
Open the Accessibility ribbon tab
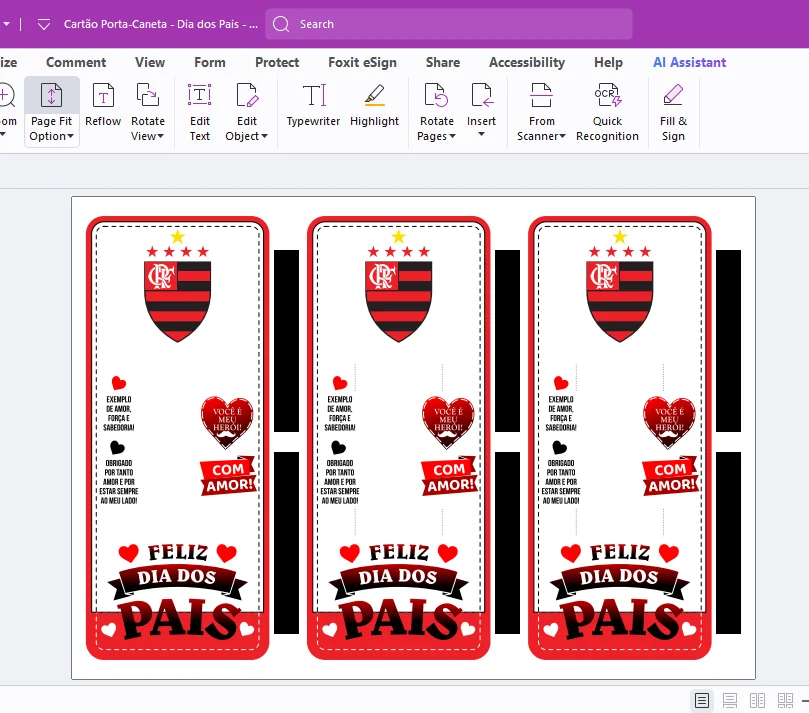point(527,62)
